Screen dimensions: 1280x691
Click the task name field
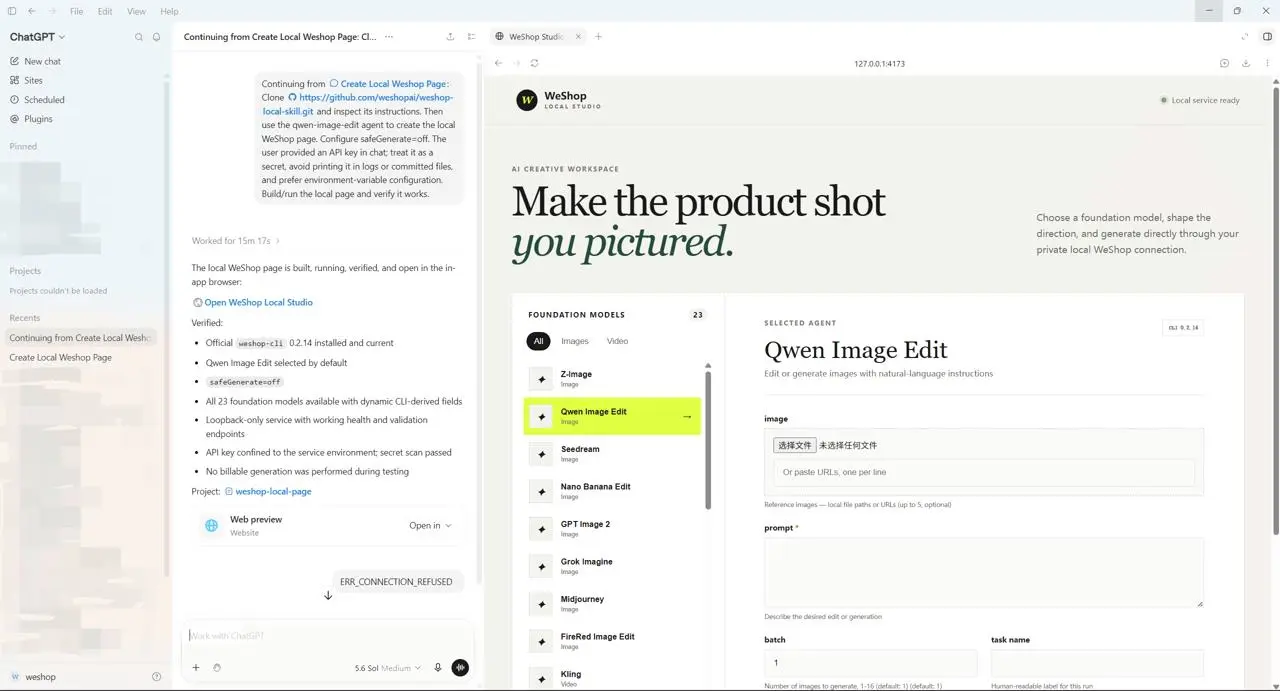(x=1097, y=663)
